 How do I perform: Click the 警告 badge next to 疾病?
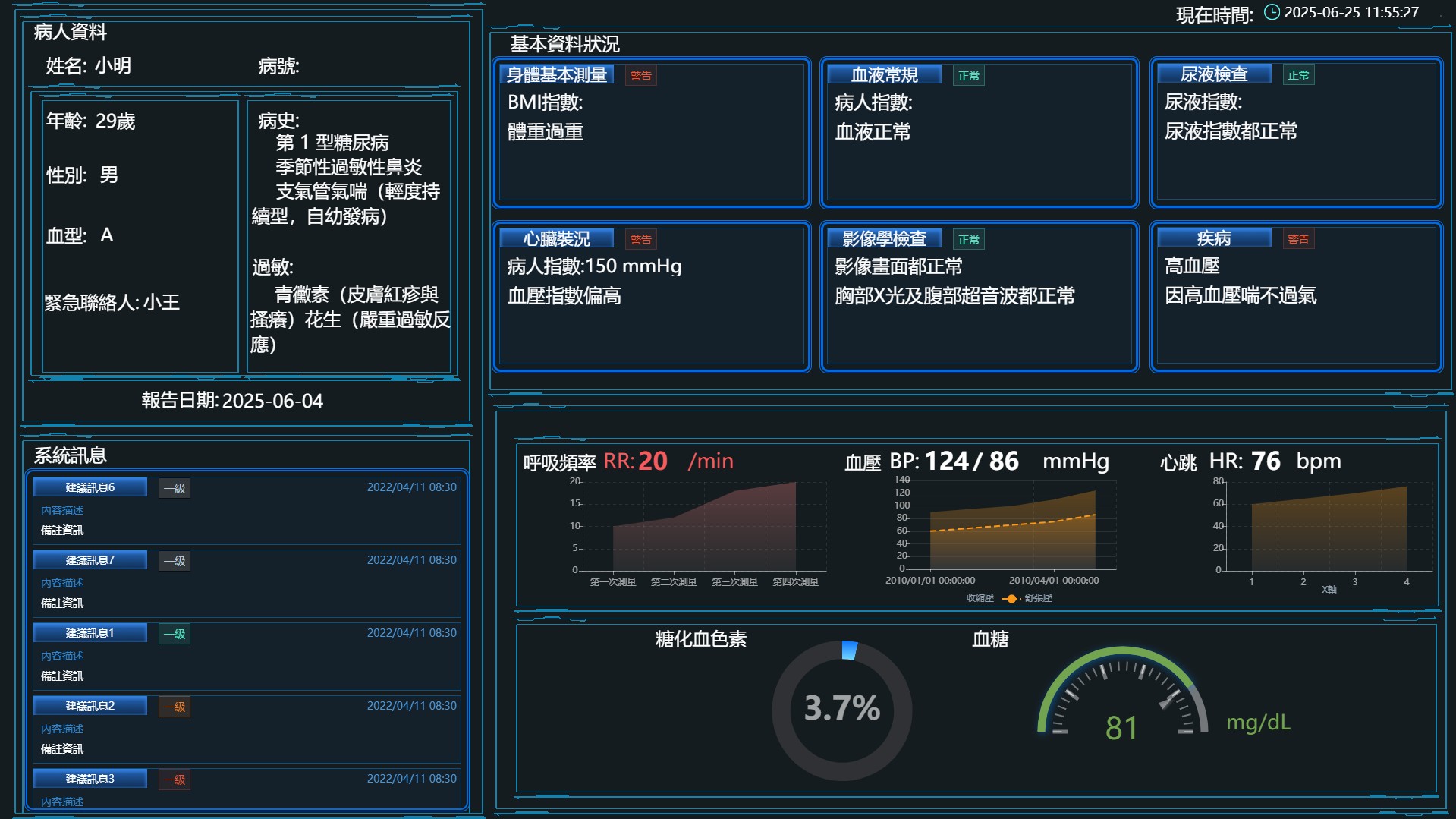(1298, 239)
